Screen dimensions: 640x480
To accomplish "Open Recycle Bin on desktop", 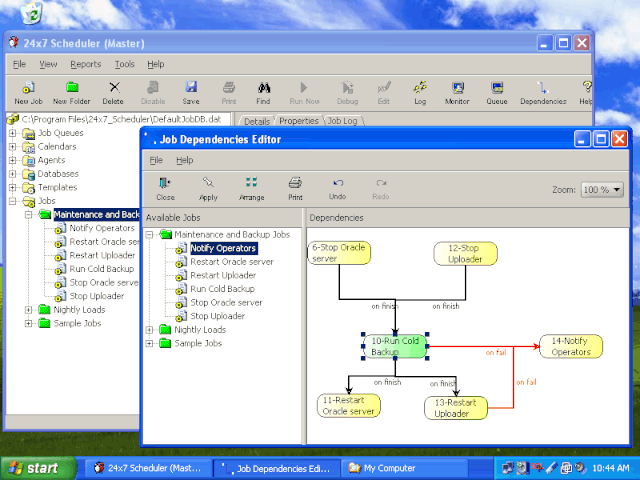I will click(x=32, y=12).
